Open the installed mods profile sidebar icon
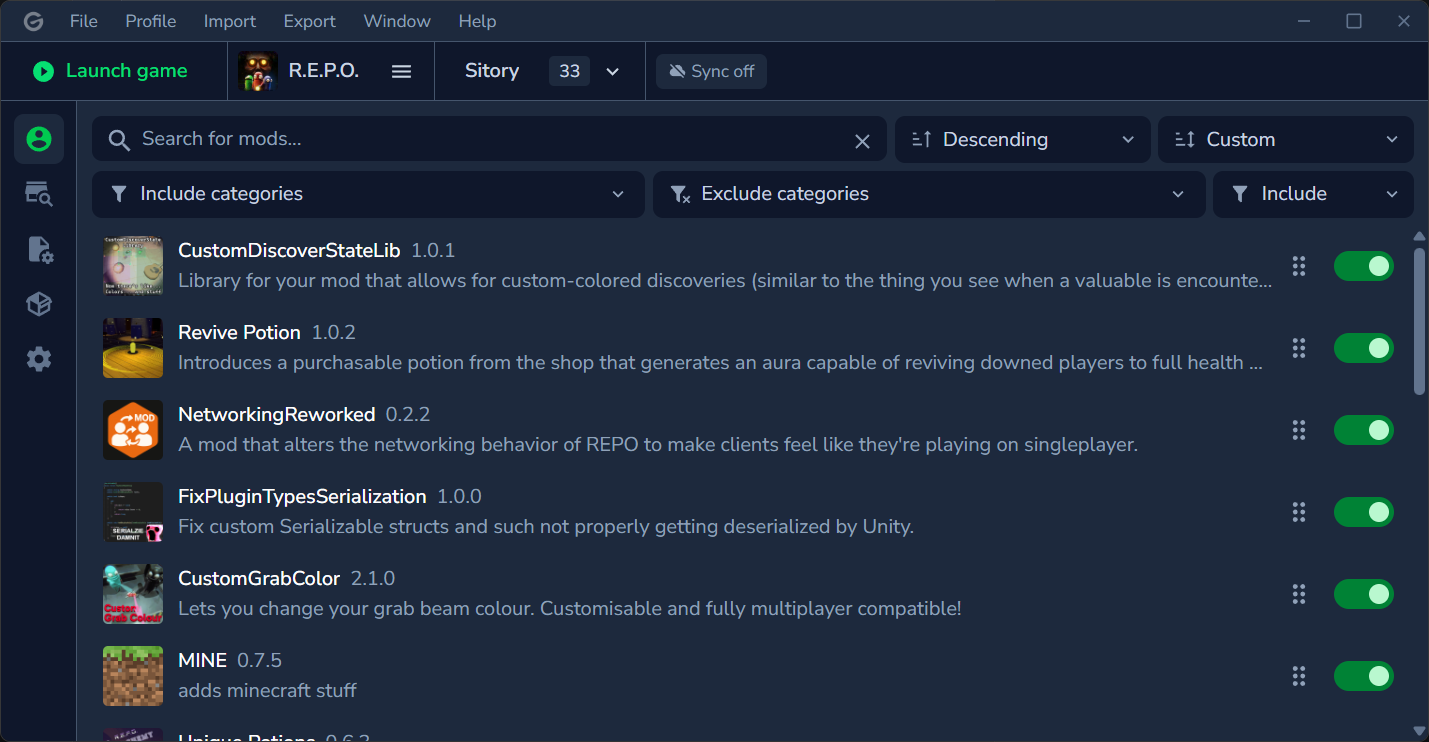1429x742 pixels. (x=39, y=139)
